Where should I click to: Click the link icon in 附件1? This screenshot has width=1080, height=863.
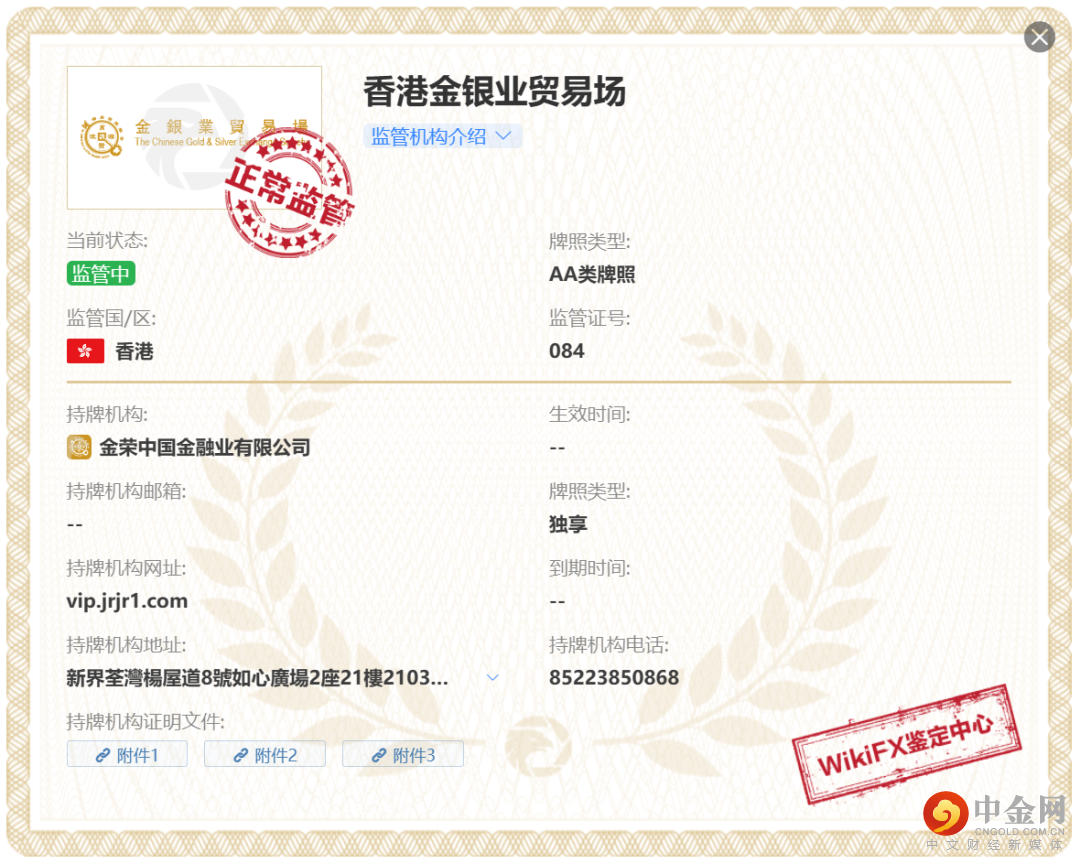(102, 756)
